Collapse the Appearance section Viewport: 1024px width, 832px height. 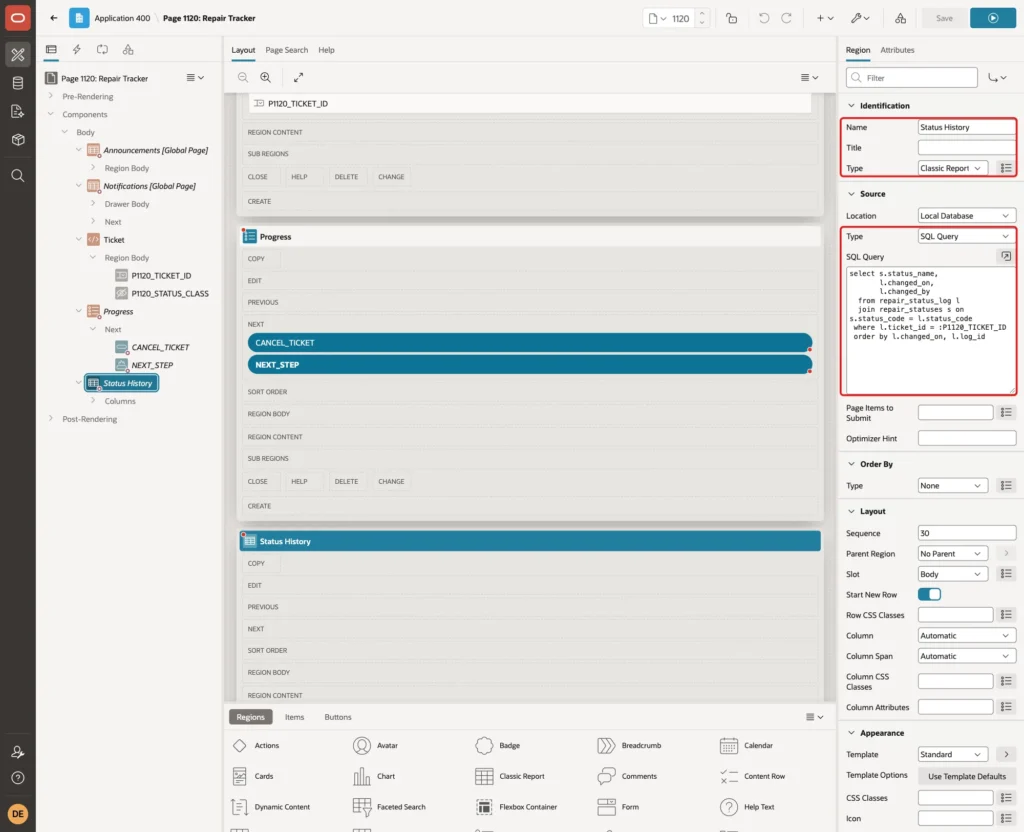[851, 733]
